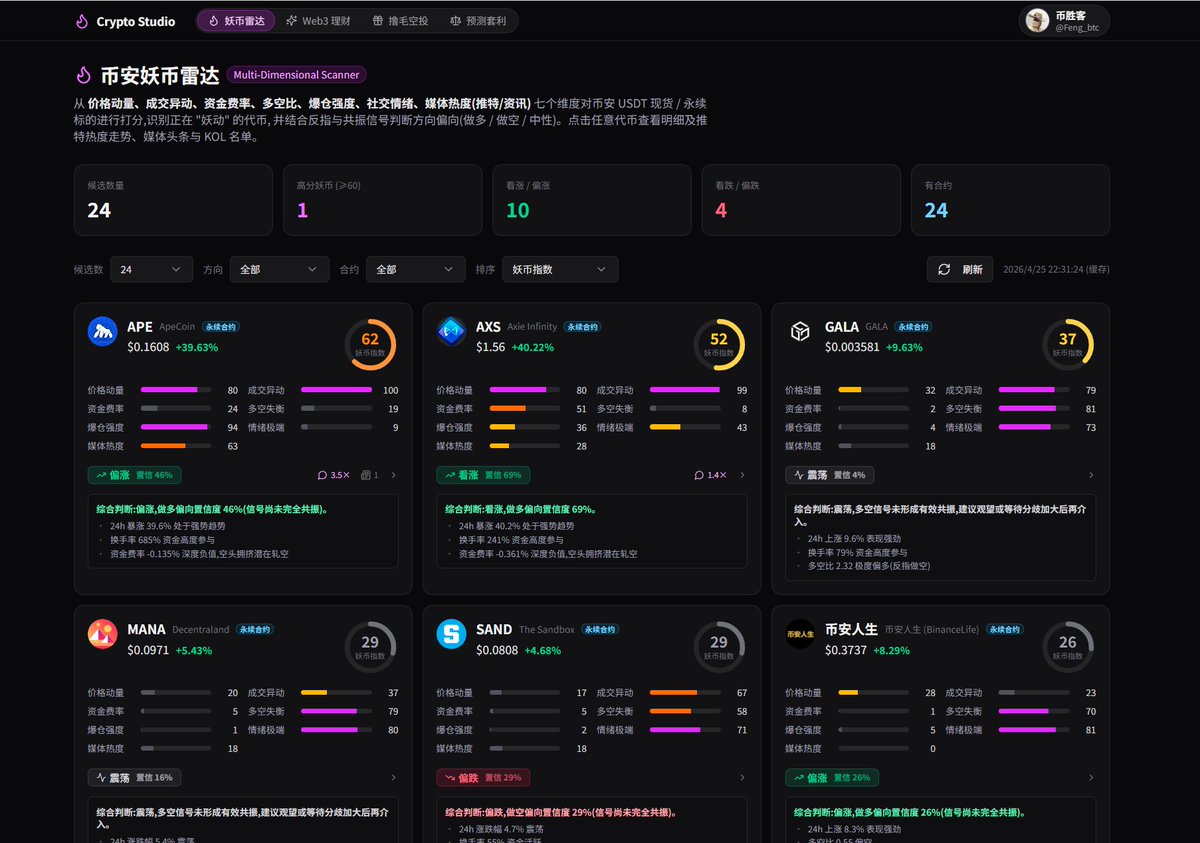Click GALA's 多空失衡 bar

(1034, 409)
